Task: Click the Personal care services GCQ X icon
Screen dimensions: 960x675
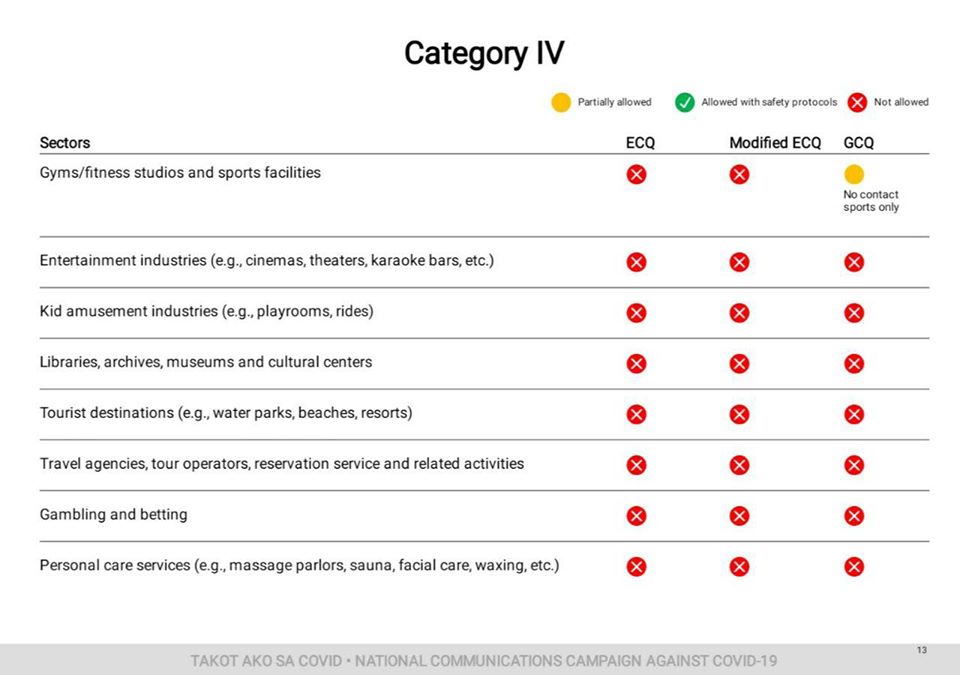Action: 854,567
